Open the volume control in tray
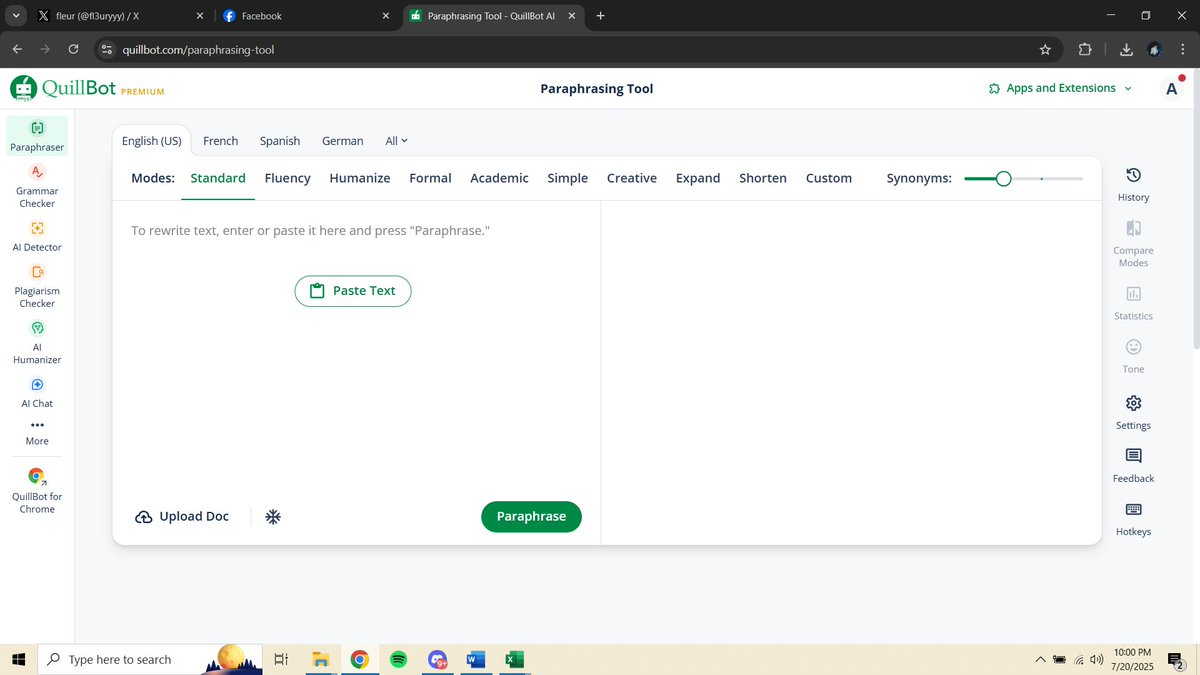The width and height of the screenshot is (1200, 675). 1097,660
